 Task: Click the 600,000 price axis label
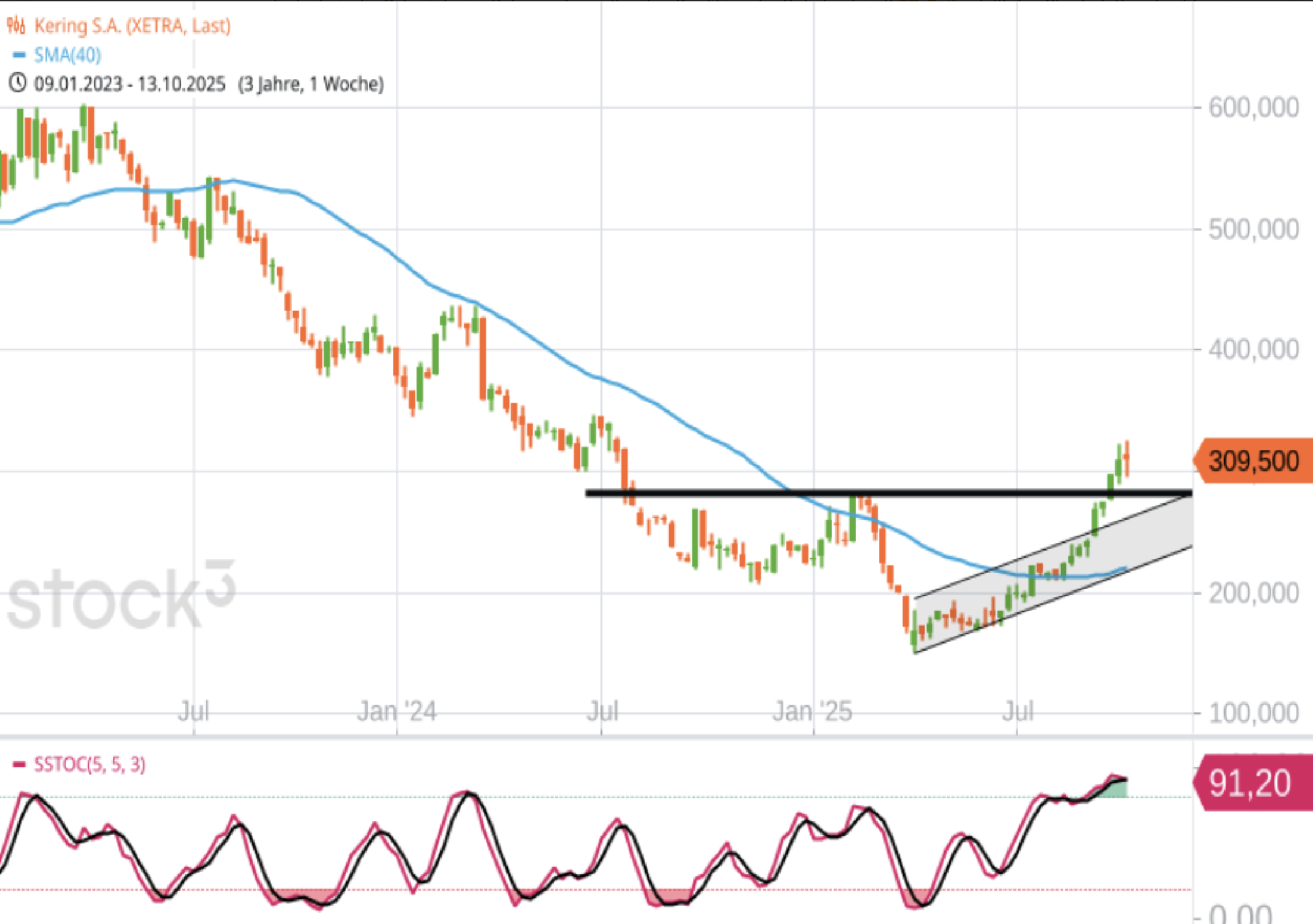point(1253,108)
